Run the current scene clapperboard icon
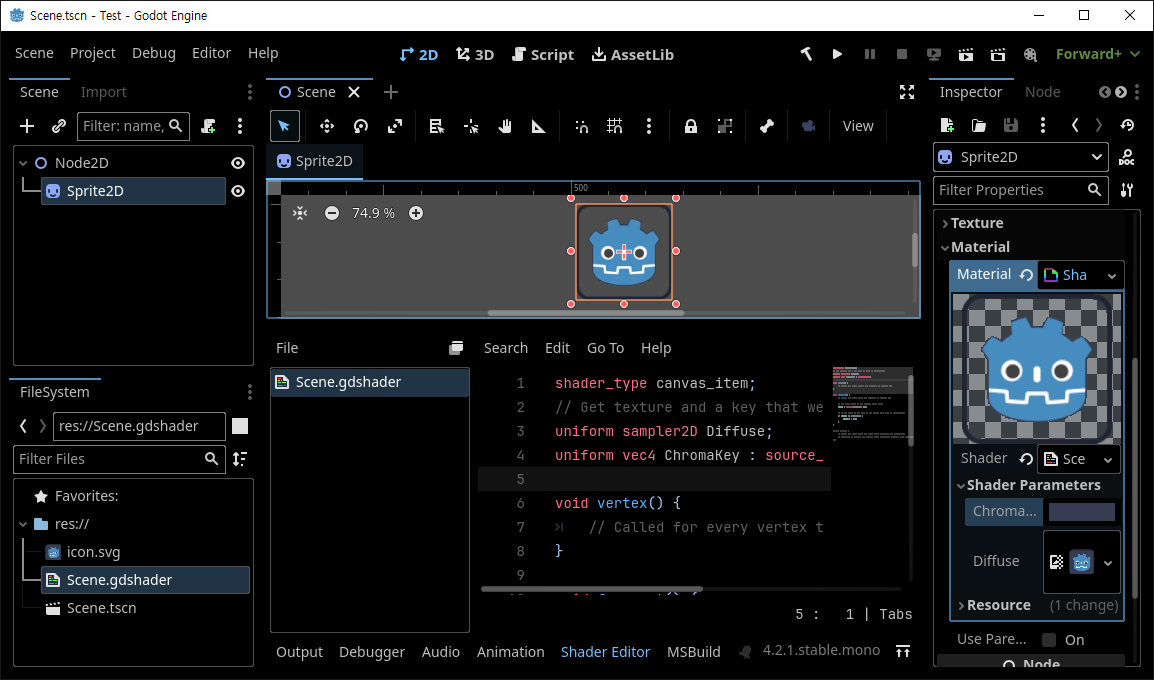This screenshot has height=680, width=1154. pyautogui.click(x=966, y=54)
